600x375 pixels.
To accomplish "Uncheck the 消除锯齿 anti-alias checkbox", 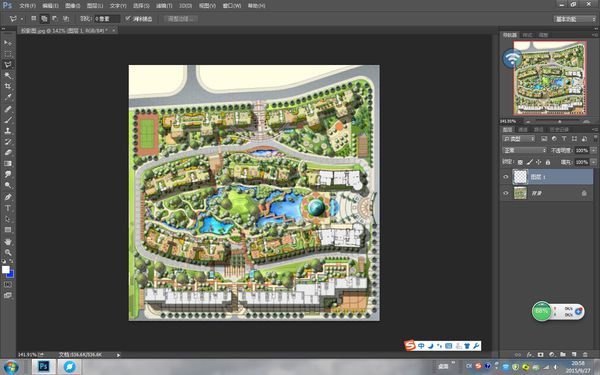I will tap(128, 18).
